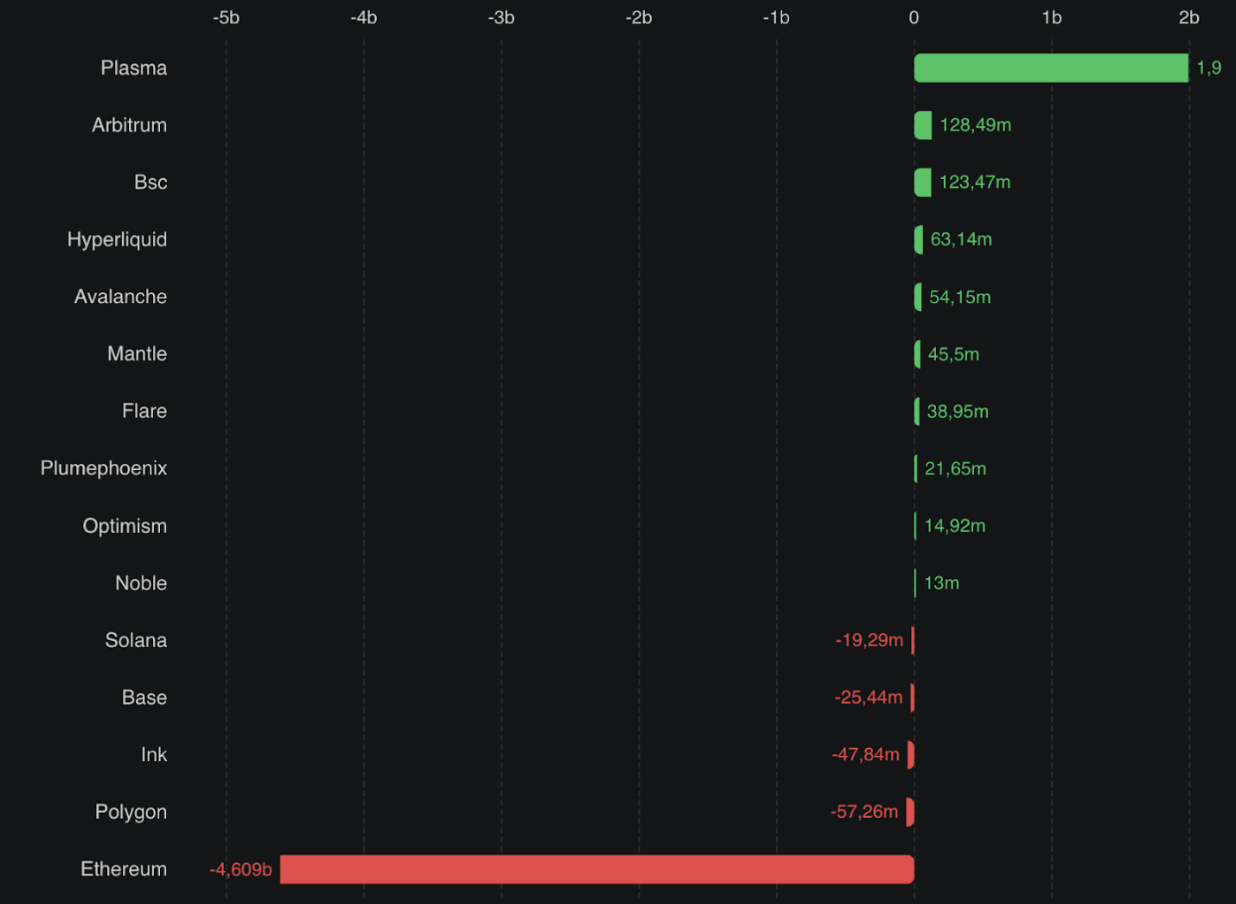Select the Polygon red bar

pos(910,812)
